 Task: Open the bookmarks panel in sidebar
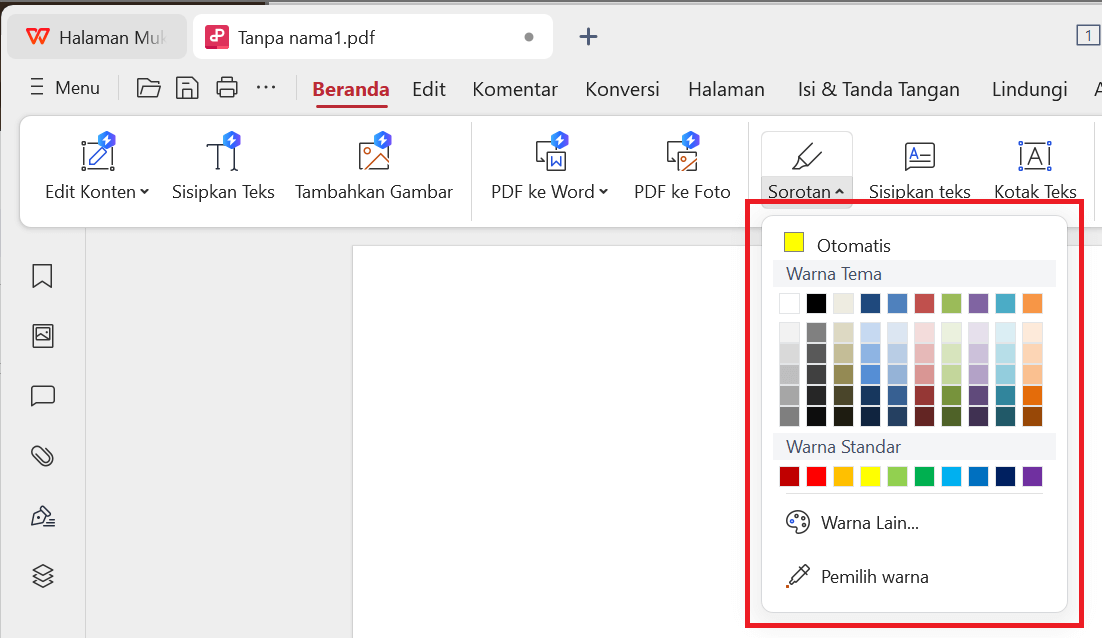pos(42,276)
